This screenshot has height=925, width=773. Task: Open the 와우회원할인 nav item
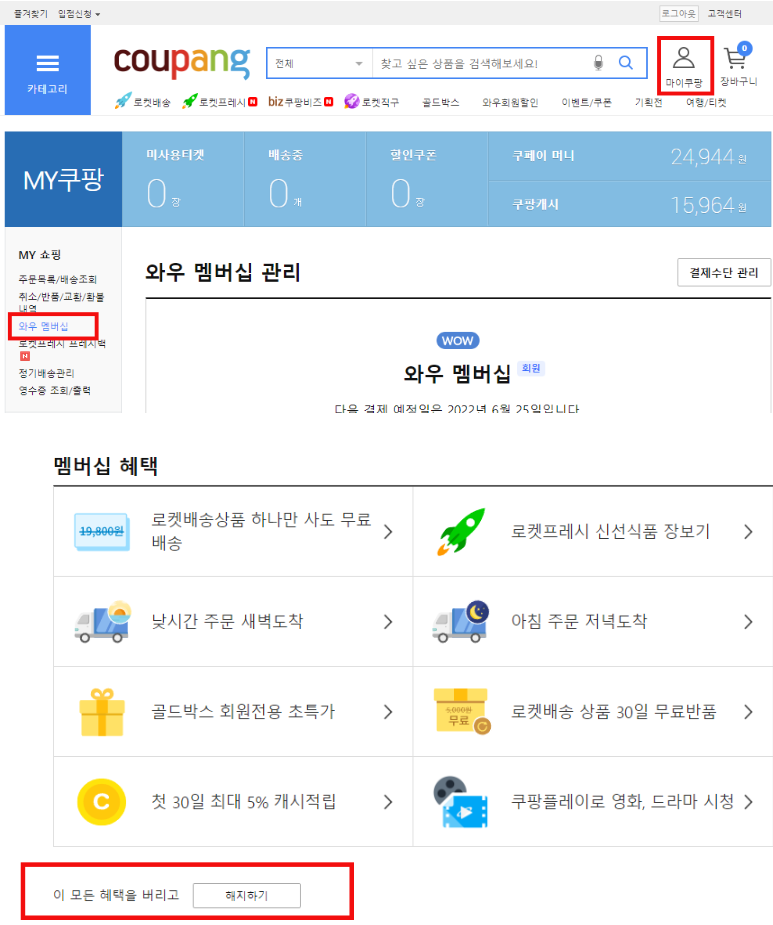510,102
